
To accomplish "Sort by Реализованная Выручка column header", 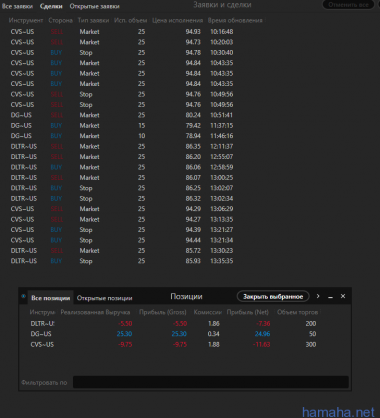I will pyautogui.click(x=95, y=312).
